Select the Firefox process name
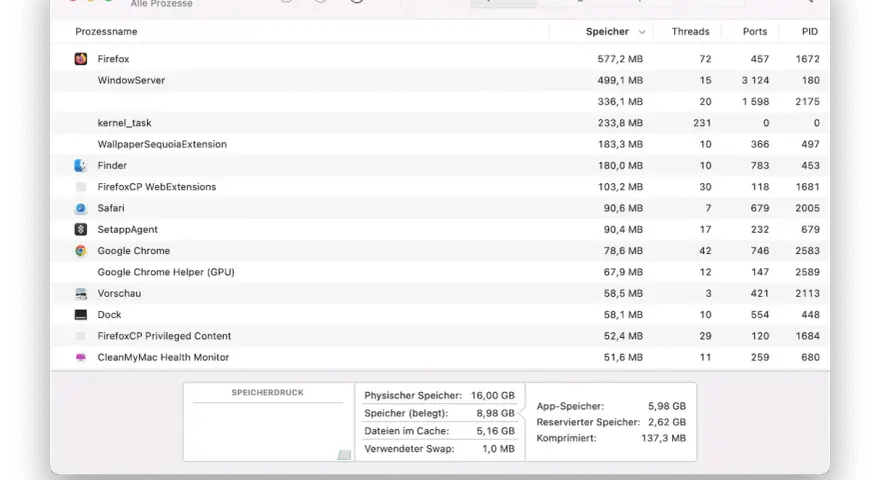The height and width of the screenshot is (480, 880). pyautogui.click(x=113, y=59)
